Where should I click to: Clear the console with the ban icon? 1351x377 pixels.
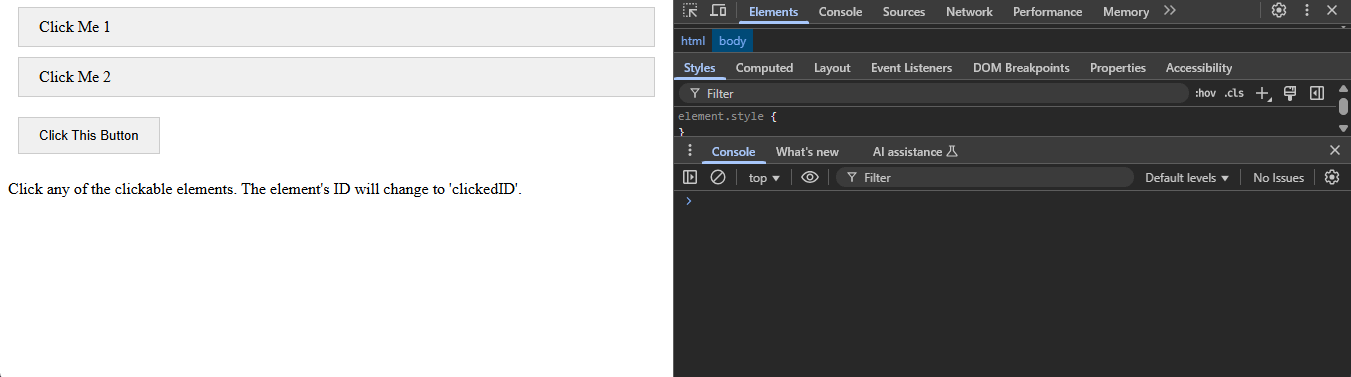(717, 177)
